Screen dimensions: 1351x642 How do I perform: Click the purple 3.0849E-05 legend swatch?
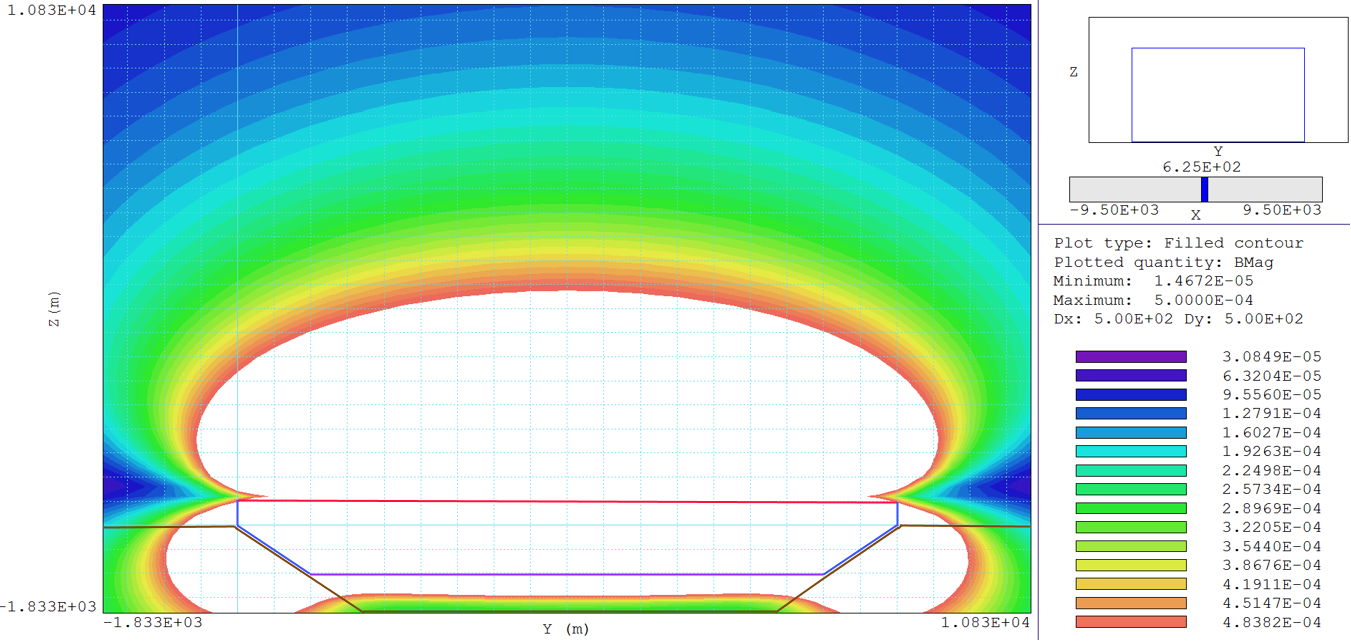tap(1131, 357)
